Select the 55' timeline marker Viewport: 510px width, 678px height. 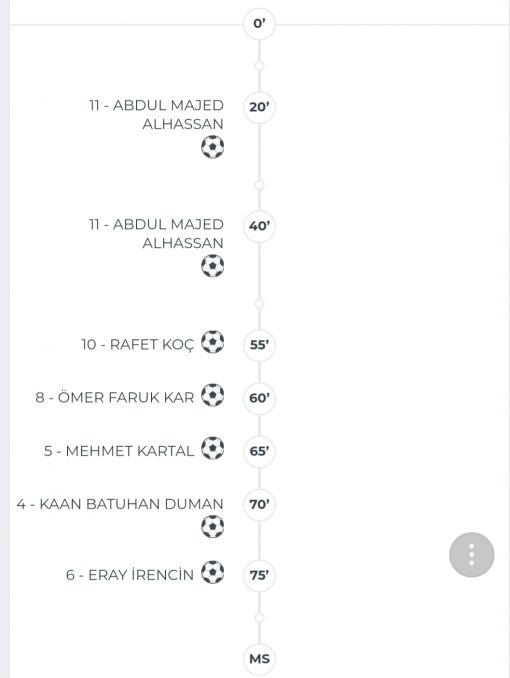click(259, 345)
